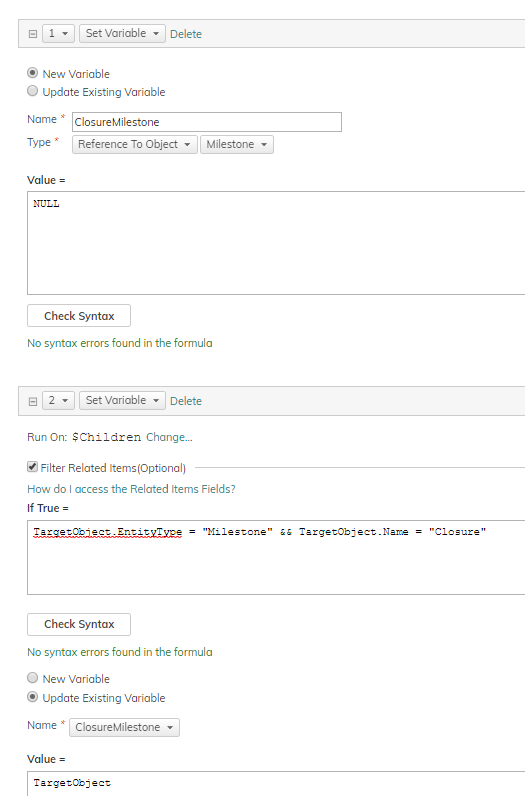The height and width of the screenshot is (796, 525).
Task: Open How do I access Related Items Fields help
Action: [131, 489]
